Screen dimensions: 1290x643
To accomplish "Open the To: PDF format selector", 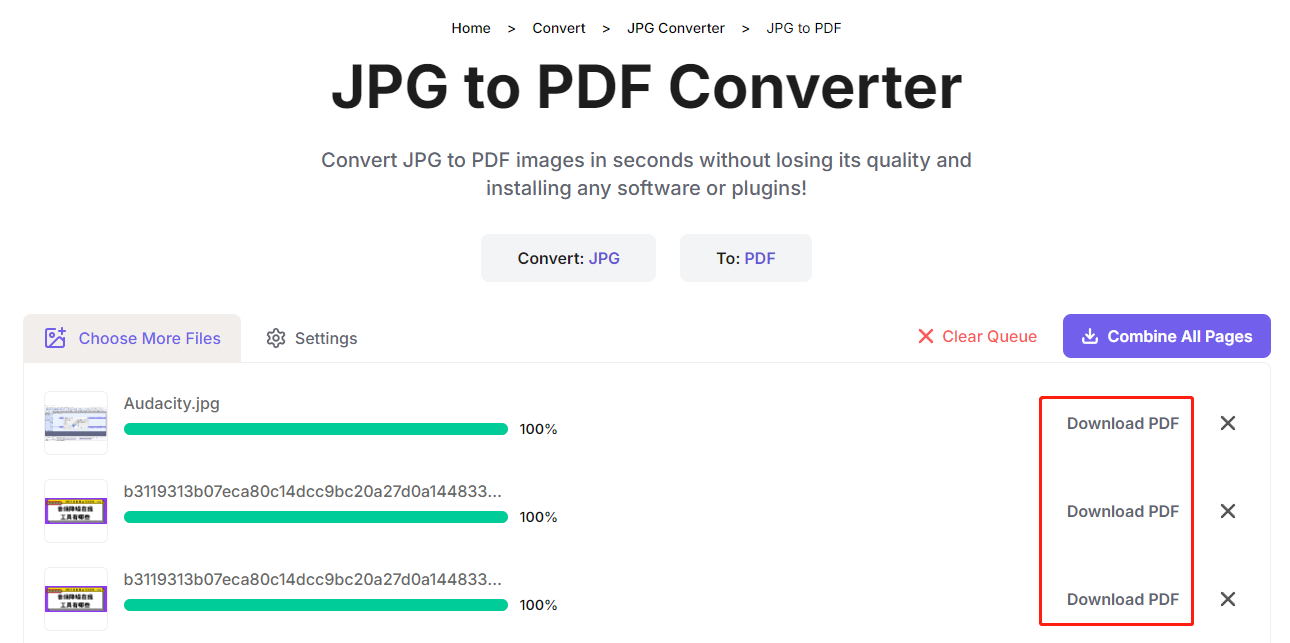I will (x=745, y=258).
